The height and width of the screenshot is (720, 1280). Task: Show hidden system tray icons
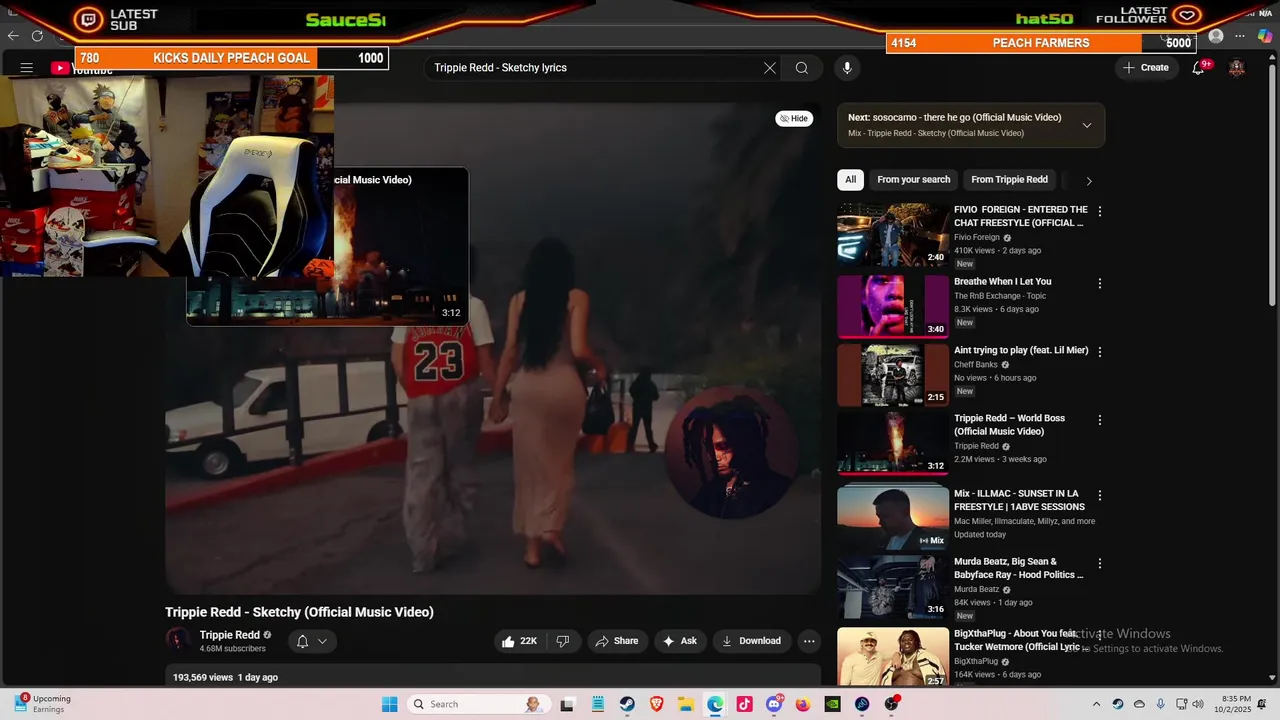1096,704
